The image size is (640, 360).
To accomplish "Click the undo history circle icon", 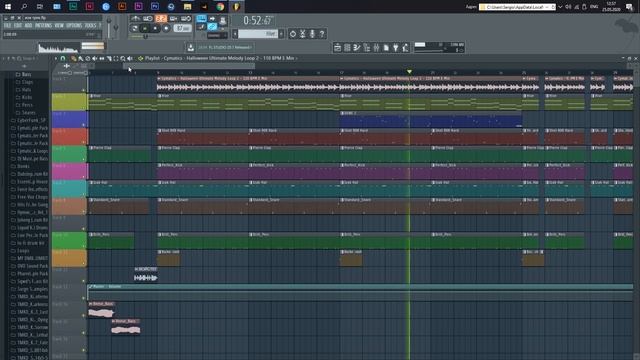I will coord(293,34).
